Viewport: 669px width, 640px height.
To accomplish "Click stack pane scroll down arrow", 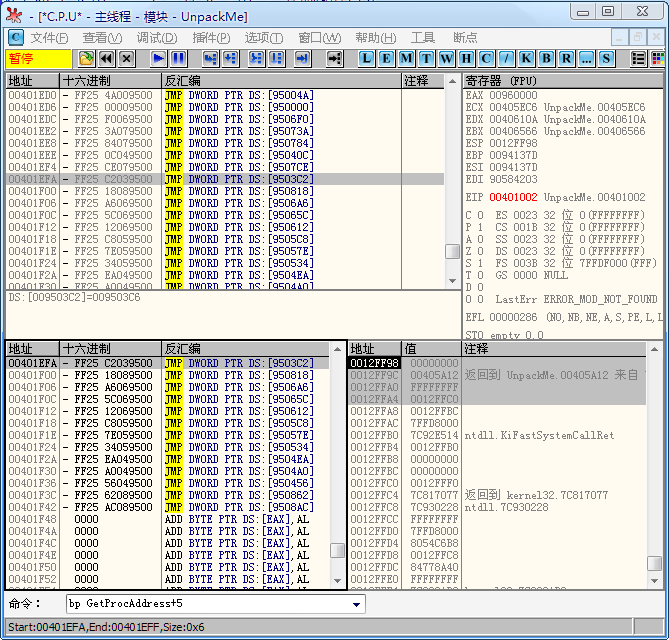I will pyautogui.click(x=654, y=581).
